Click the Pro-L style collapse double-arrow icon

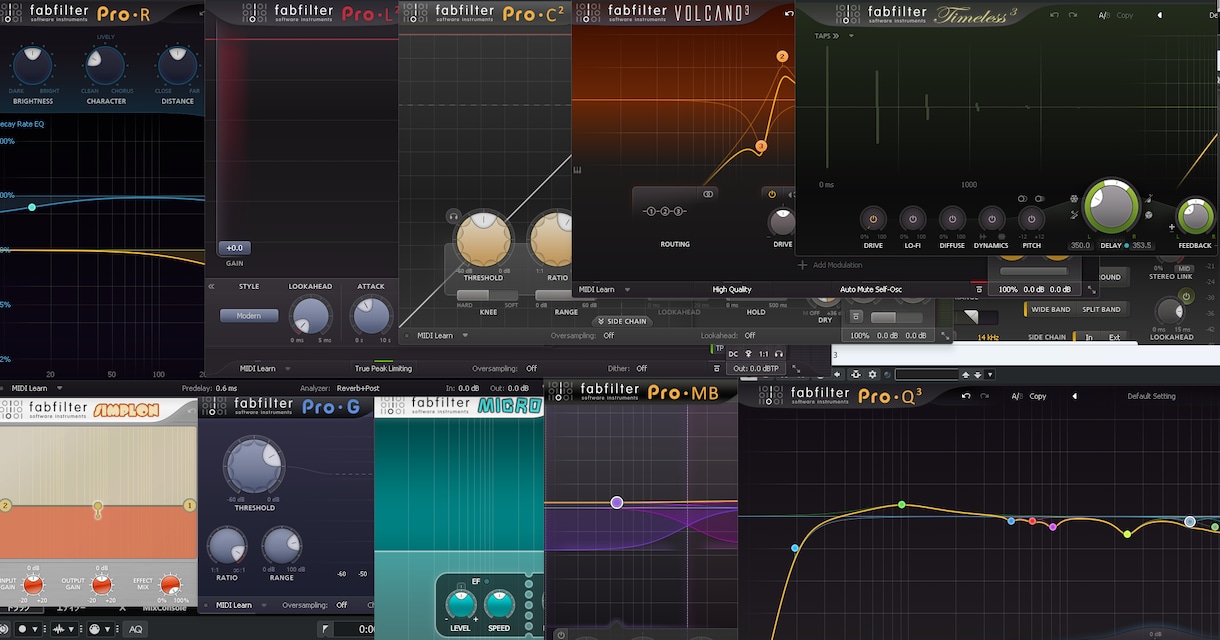pyautogui.click(x=211, y=286)
